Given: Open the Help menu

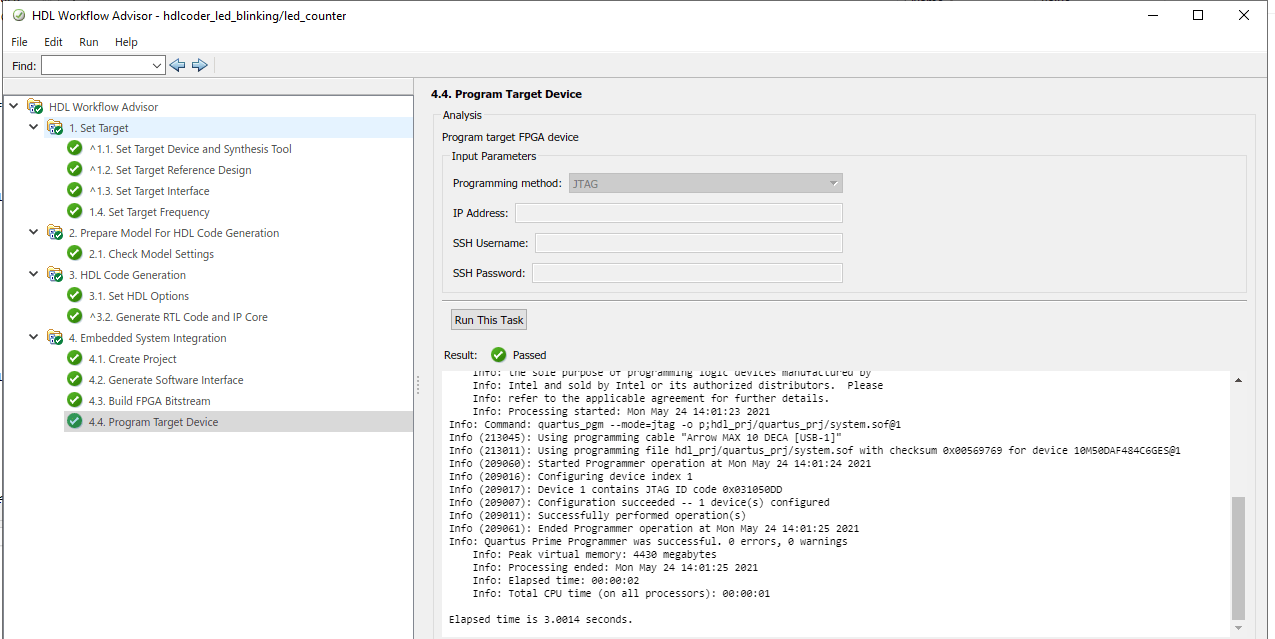Looking at the screenshot, I should (126, 42).
